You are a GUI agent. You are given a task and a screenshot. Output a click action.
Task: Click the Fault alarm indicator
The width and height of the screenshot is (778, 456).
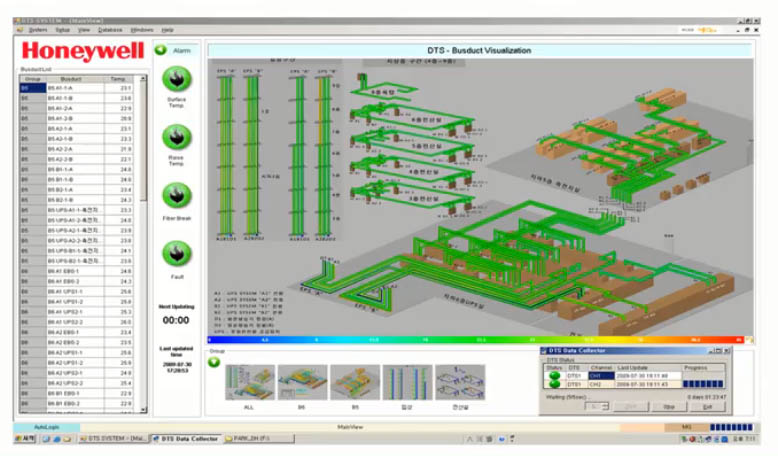(x=177, y=254)
